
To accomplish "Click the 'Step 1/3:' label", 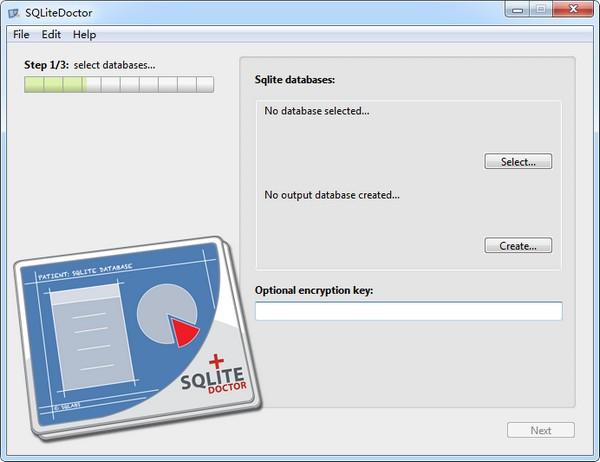I will pos(46,65).
